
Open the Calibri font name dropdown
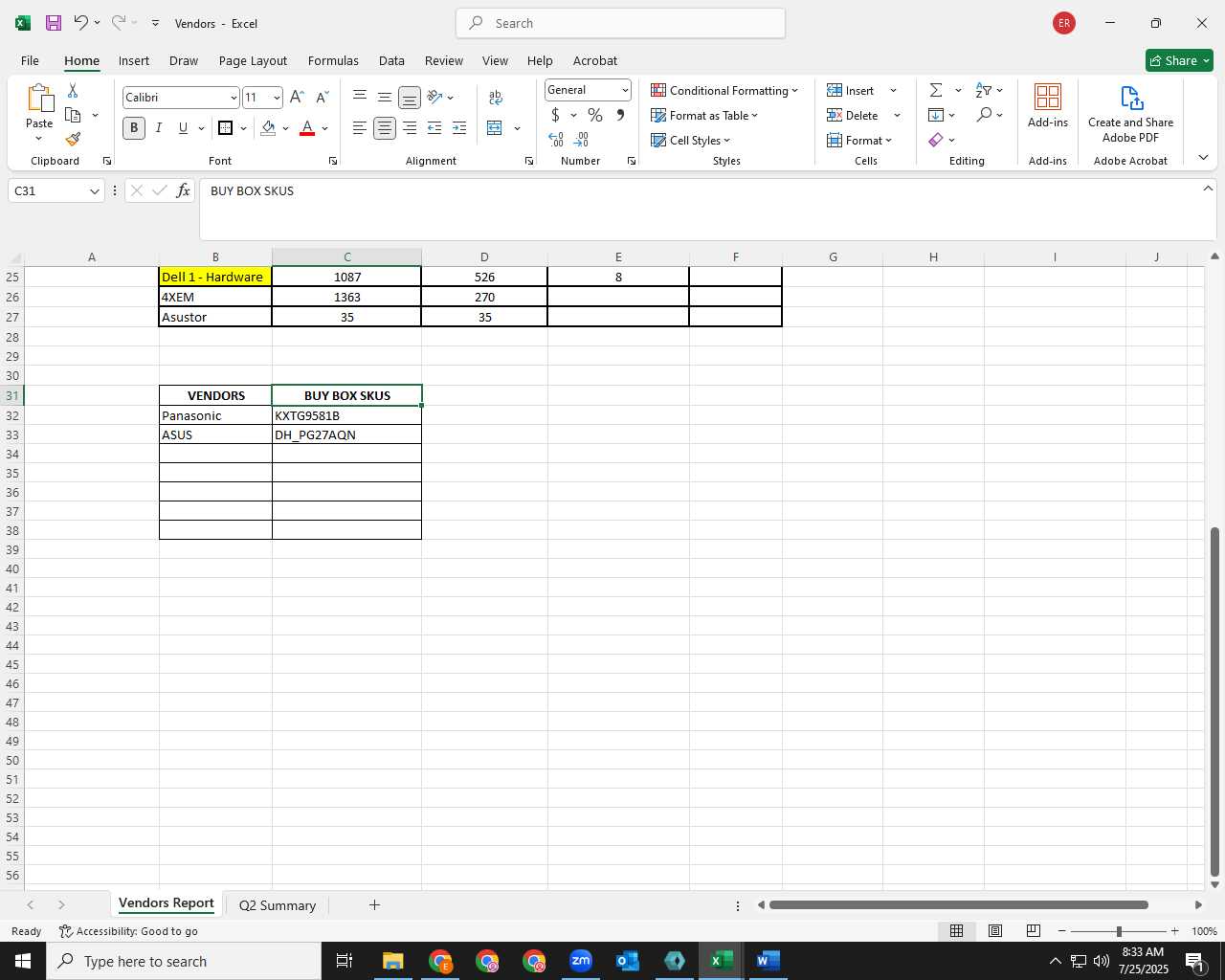[234, 98]
